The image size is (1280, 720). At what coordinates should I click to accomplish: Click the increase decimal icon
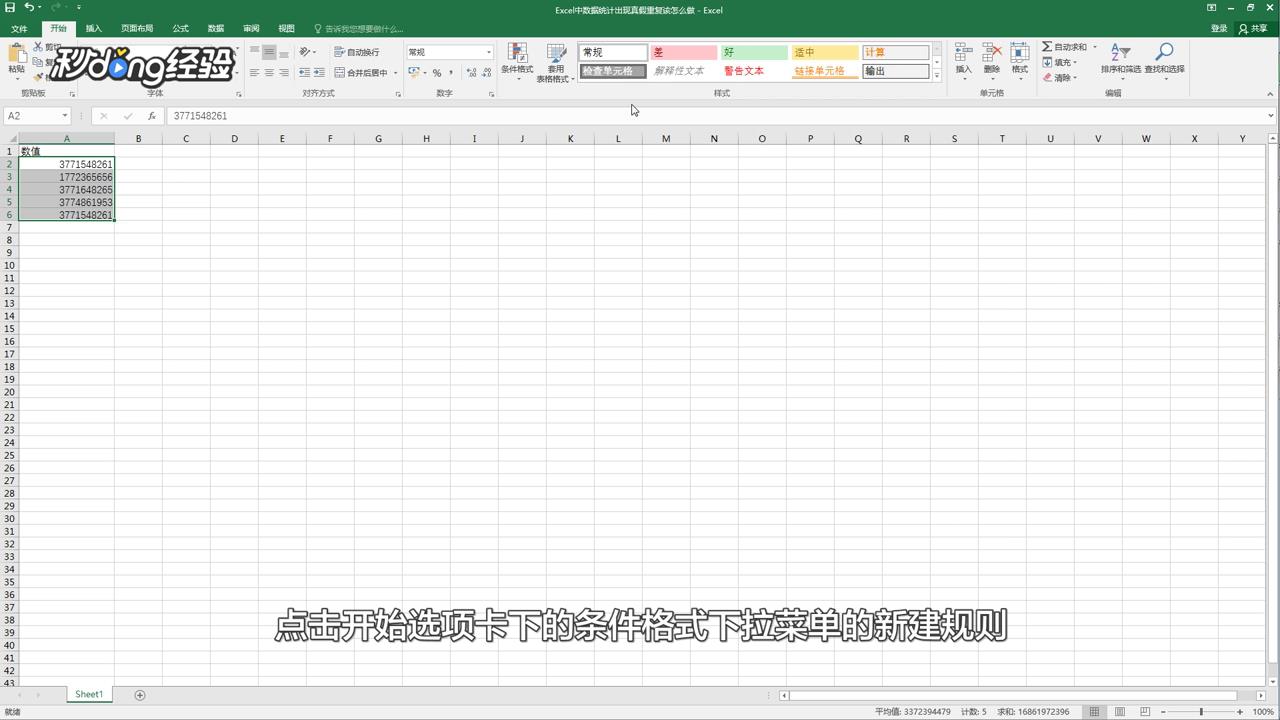coord(472,73)
